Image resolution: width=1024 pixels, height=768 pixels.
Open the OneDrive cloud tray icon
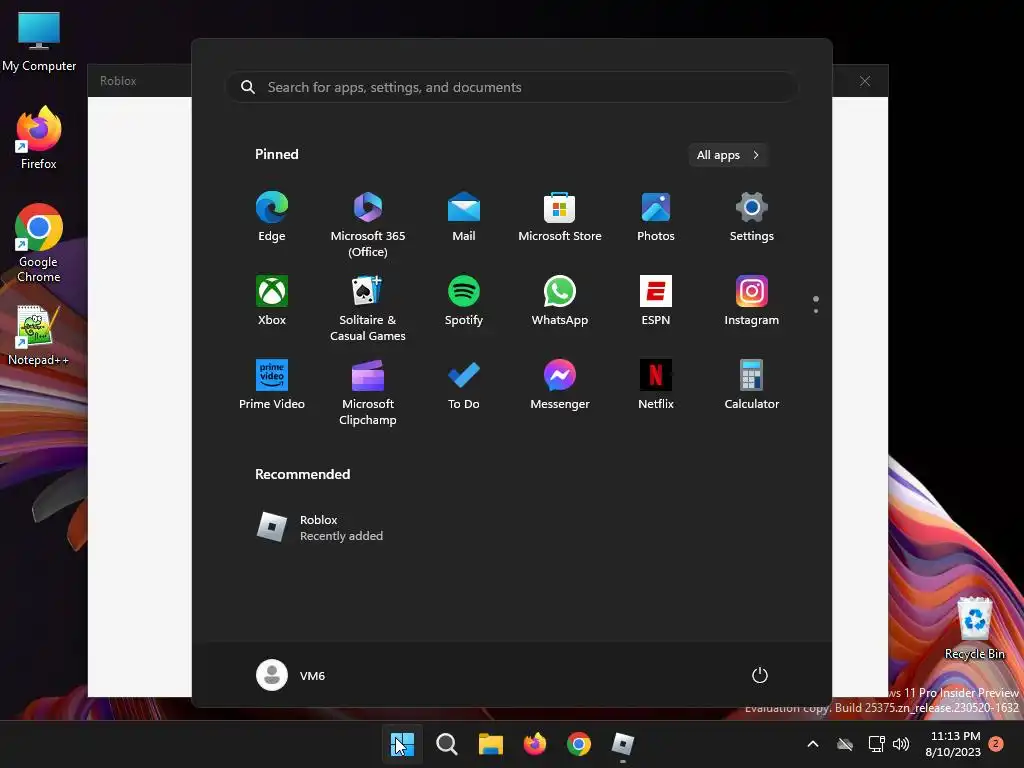tap(845, 744)
